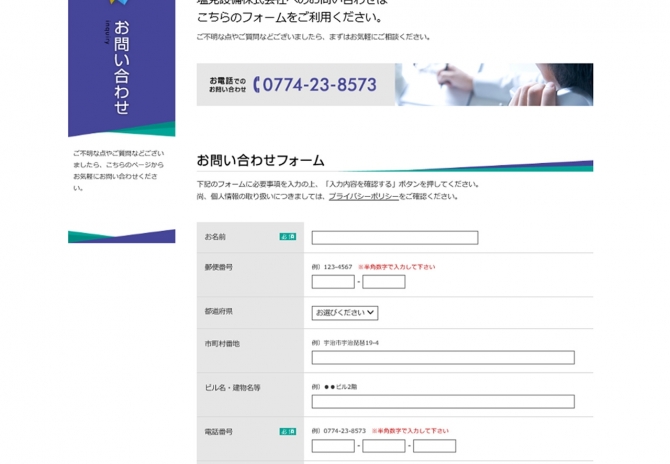Click the first 電話番号 phone number box
The image size is (670, 464).
pos(332,446)
